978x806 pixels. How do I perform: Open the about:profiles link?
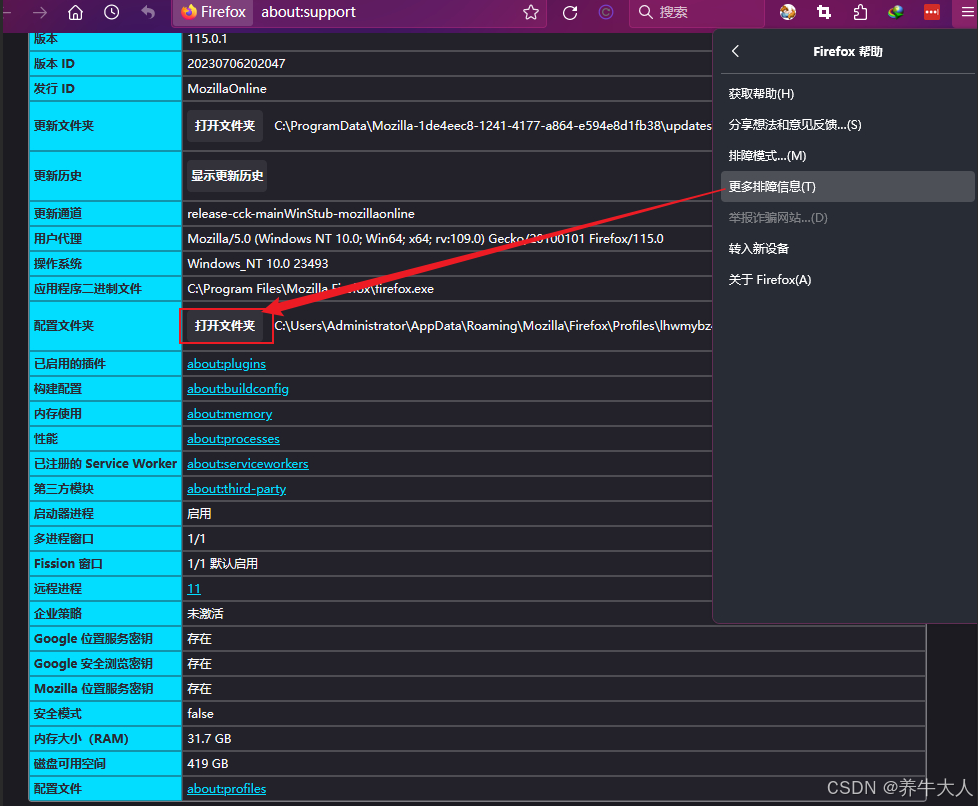(226, 789)
